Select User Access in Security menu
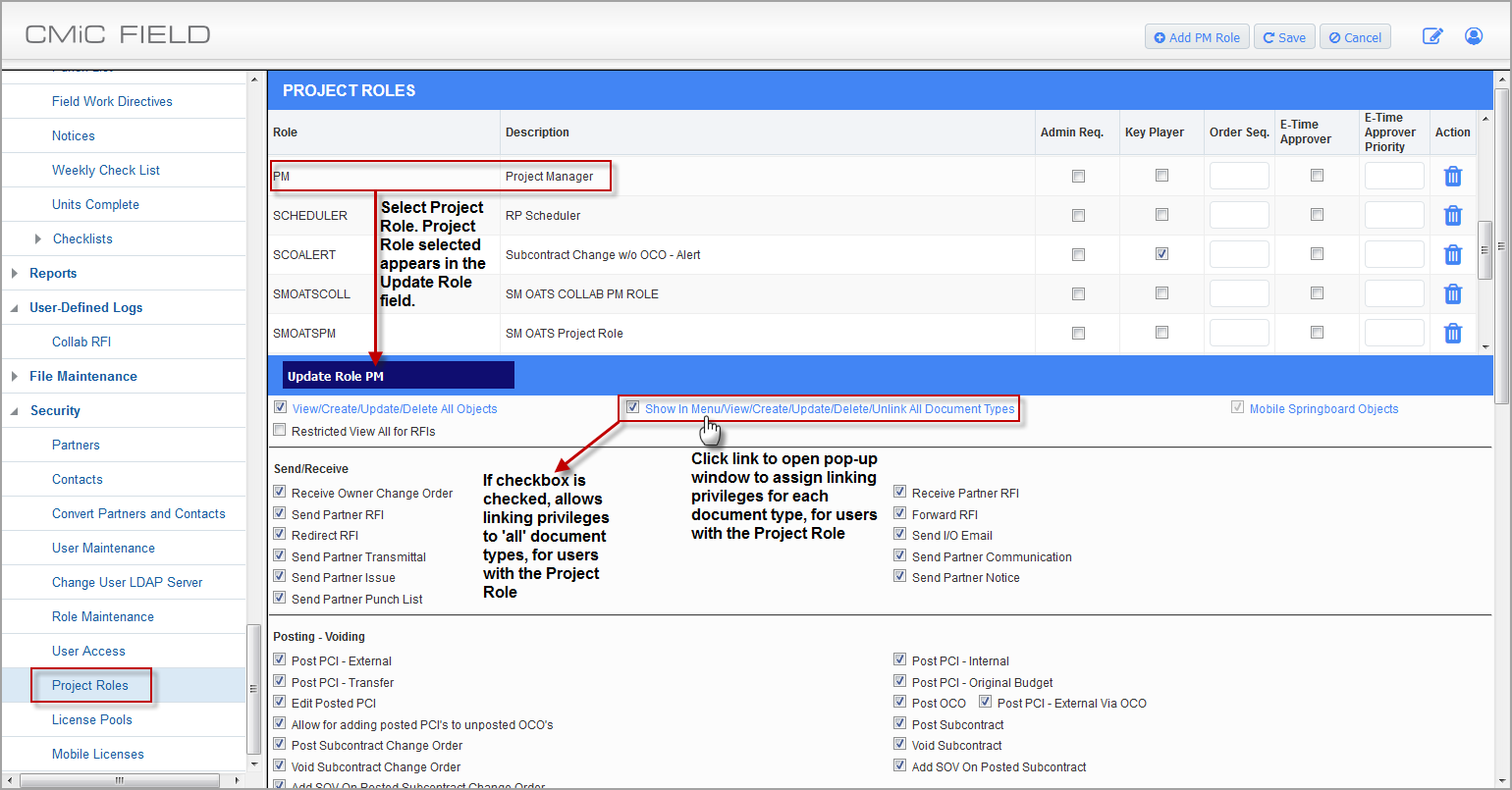The width and height of the screenshot is (1512, 790). point(88,651)
